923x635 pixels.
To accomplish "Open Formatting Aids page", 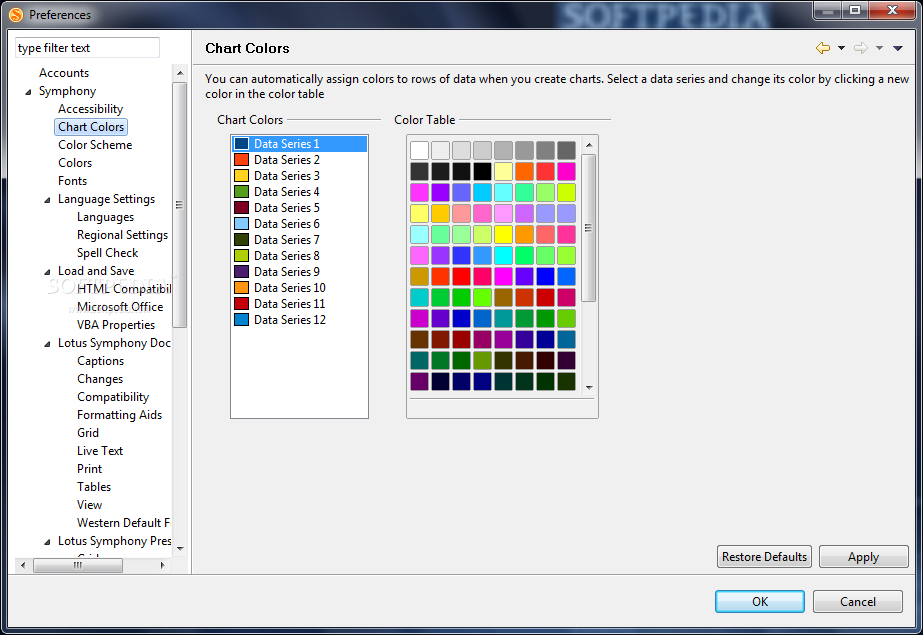I will click(x=119, y=415).
